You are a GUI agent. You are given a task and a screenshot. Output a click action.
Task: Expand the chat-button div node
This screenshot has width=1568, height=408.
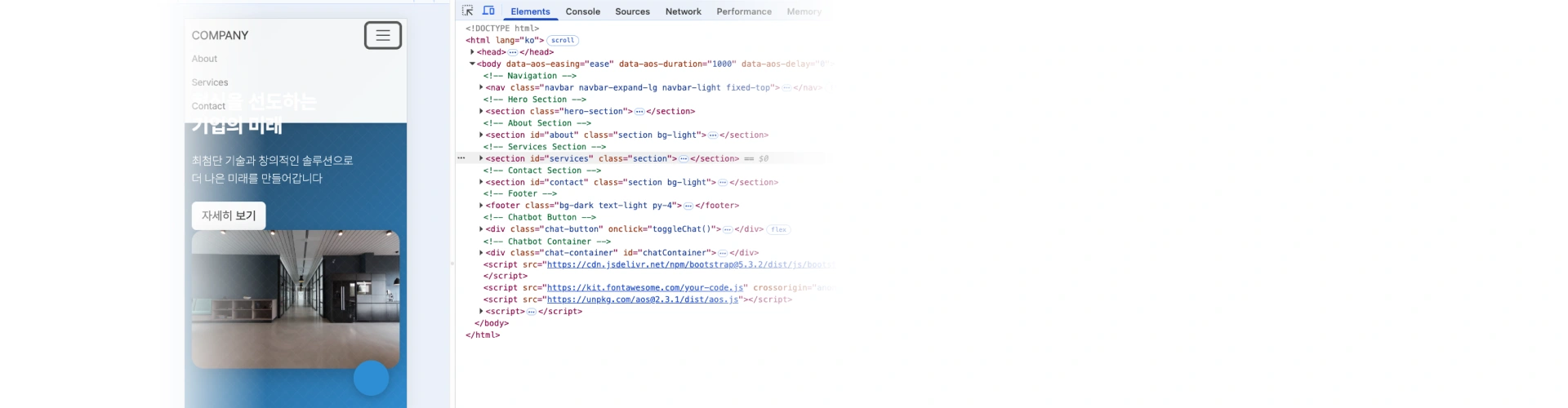tap(481, 229)
